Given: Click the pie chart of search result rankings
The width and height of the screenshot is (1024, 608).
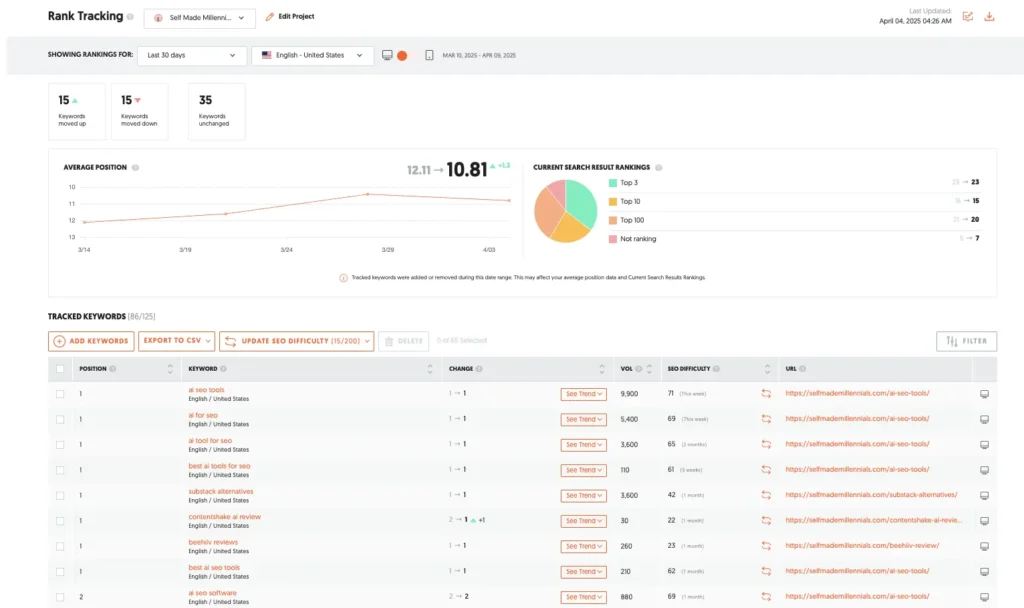Looking at the screenshot, I should pyautogui.click(x=565, y=211).
